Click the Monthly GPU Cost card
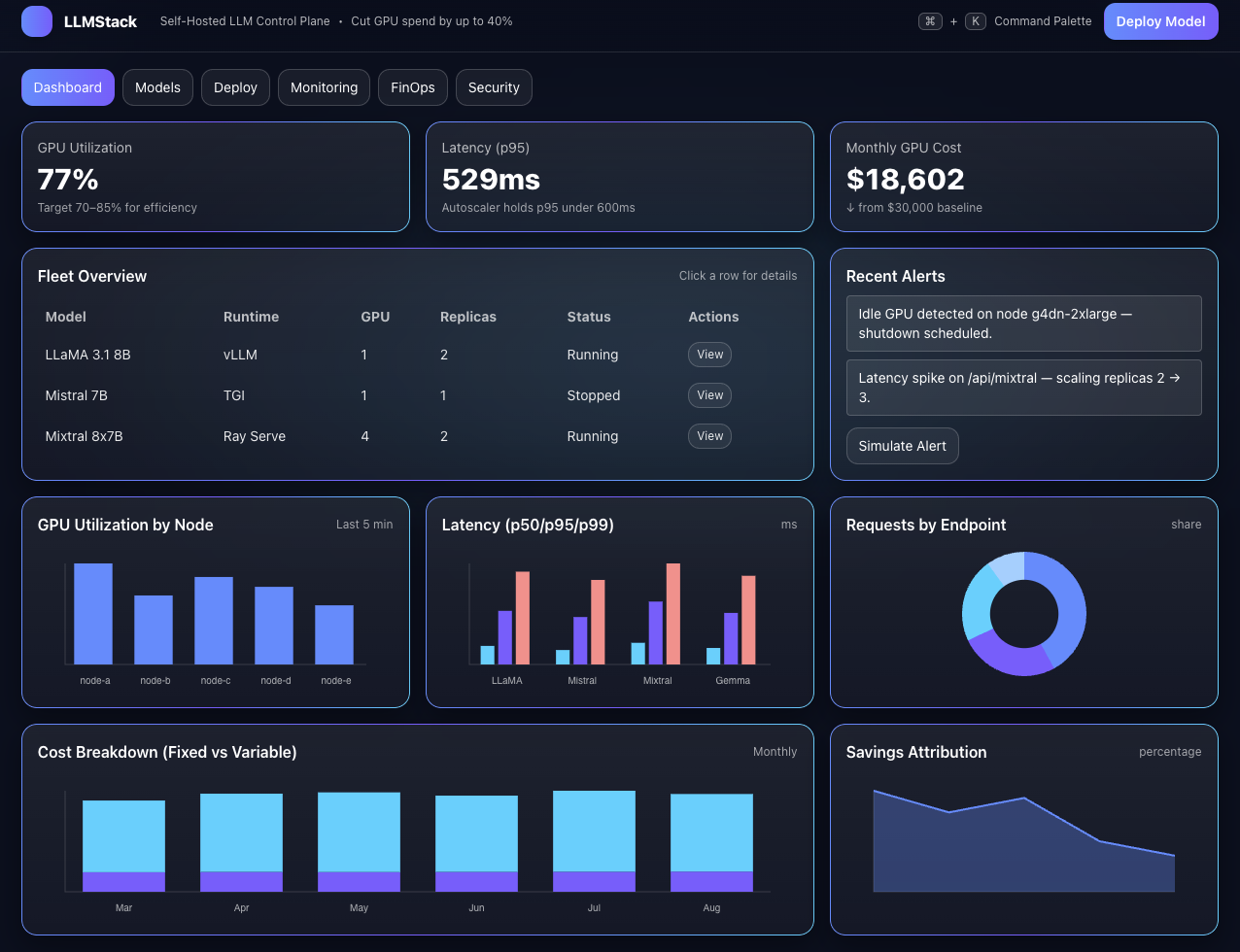1240x952 pixels. coord(1023,177)
